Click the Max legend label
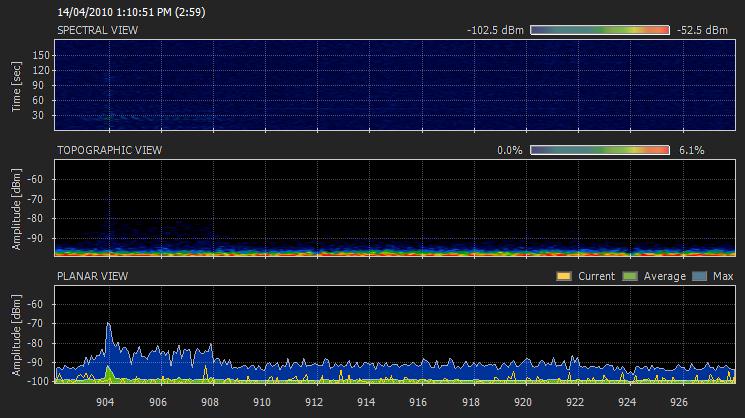The height and width of the screenshot is (418, 745). 723,276
